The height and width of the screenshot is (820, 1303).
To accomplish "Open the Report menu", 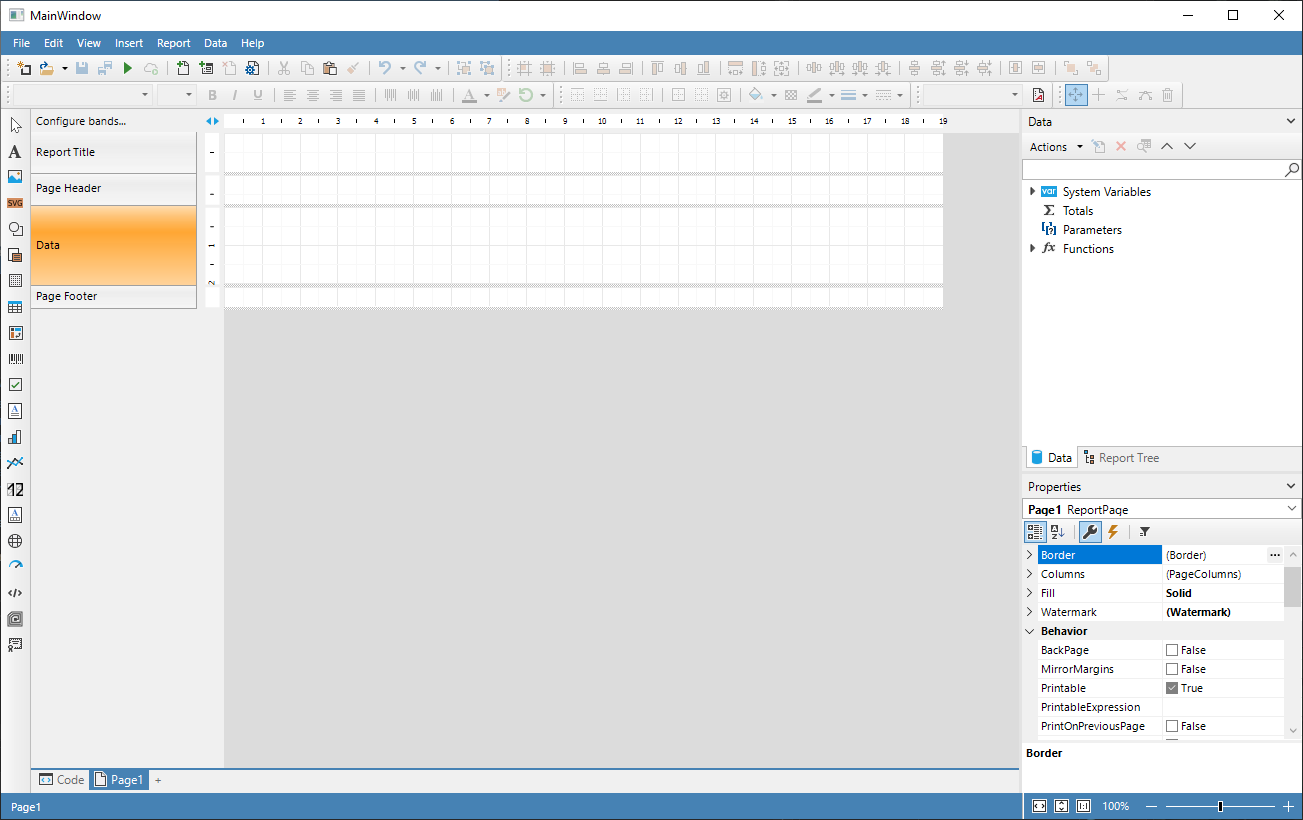I will 173,43.
